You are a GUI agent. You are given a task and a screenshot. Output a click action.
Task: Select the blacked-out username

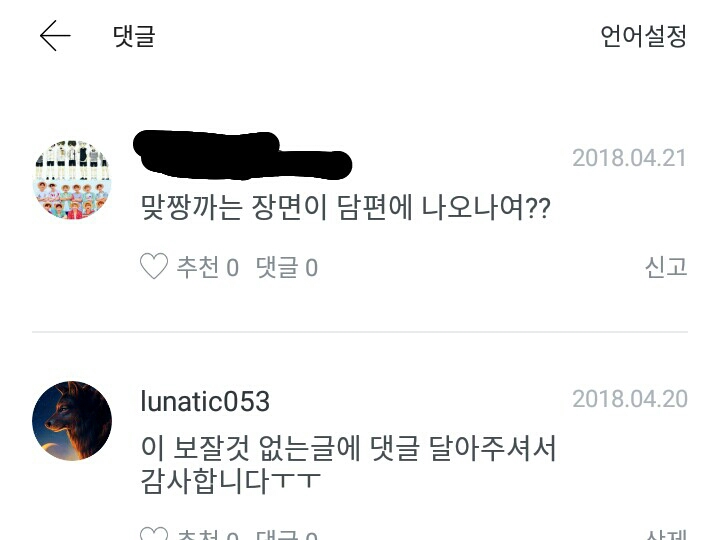pos(242,155)
